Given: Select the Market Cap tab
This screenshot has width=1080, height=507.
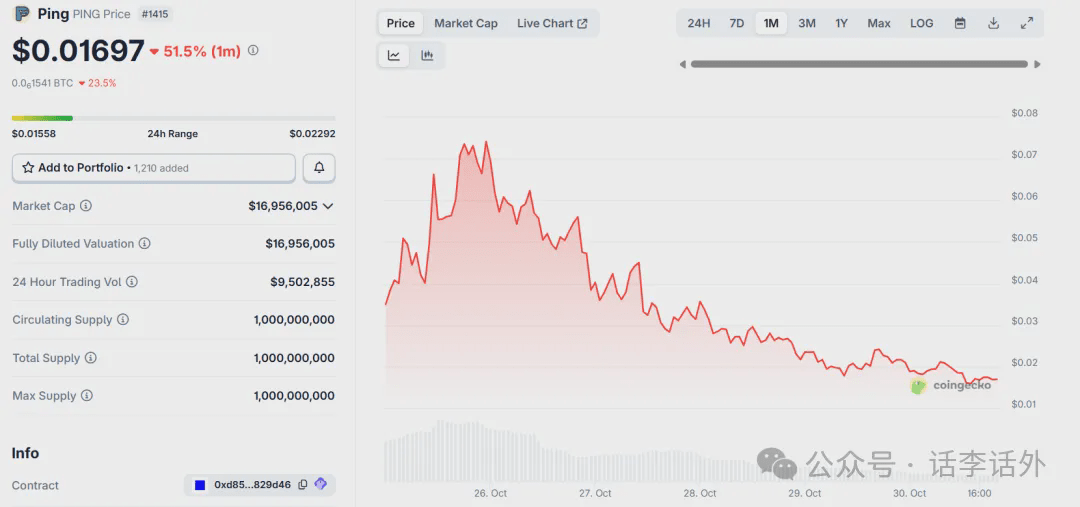Looking at the screenshot, I should [x=465, y=23].
